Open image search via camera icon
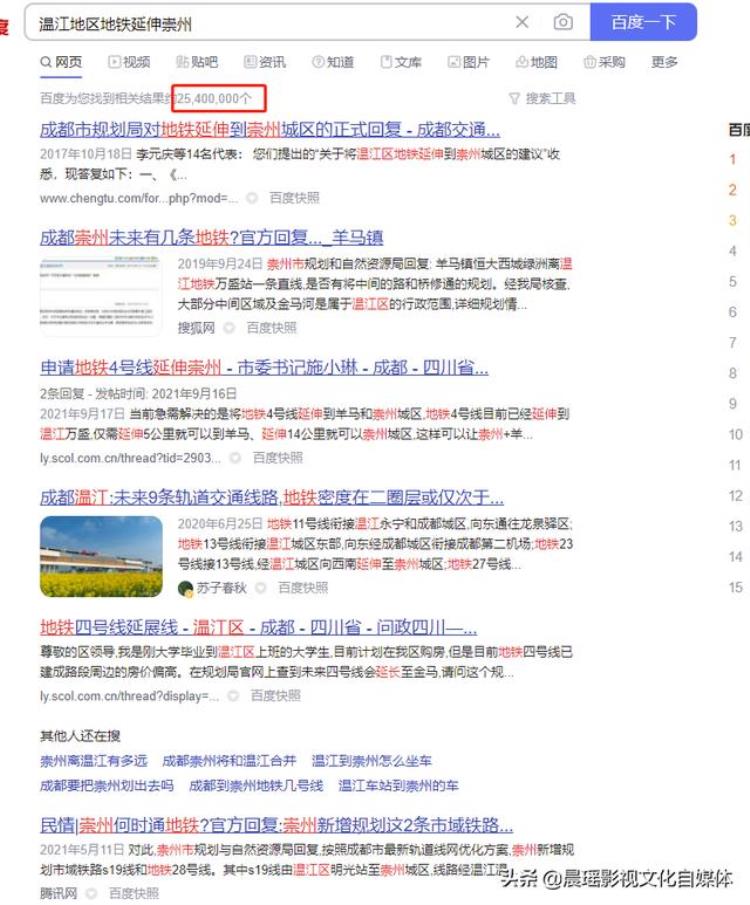This screenshot has height=905, width=750. pos(563,23)
